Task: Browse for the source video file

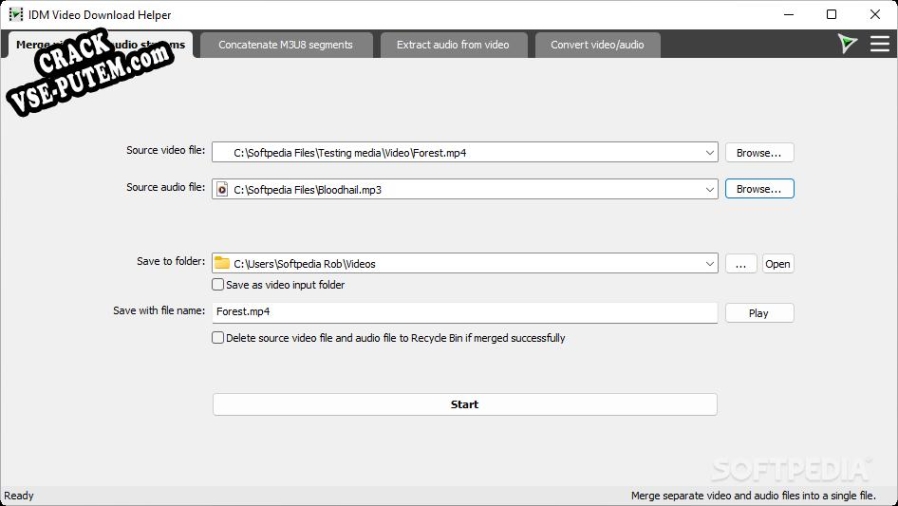Action: pos(759,153)
